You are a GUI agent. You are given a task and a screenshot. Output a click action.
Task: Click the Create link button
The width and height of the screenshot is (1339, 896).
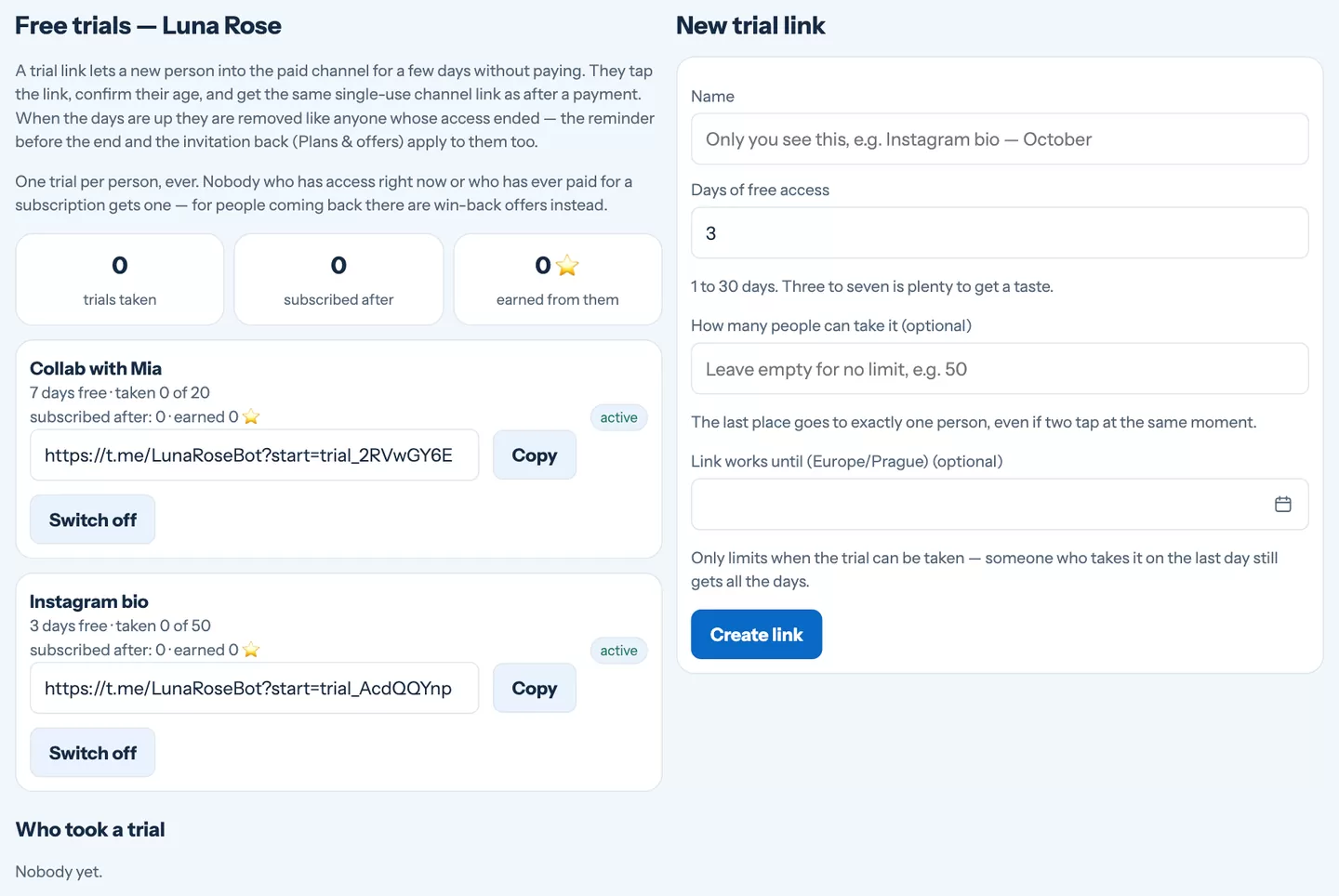(x=756, y=634)
